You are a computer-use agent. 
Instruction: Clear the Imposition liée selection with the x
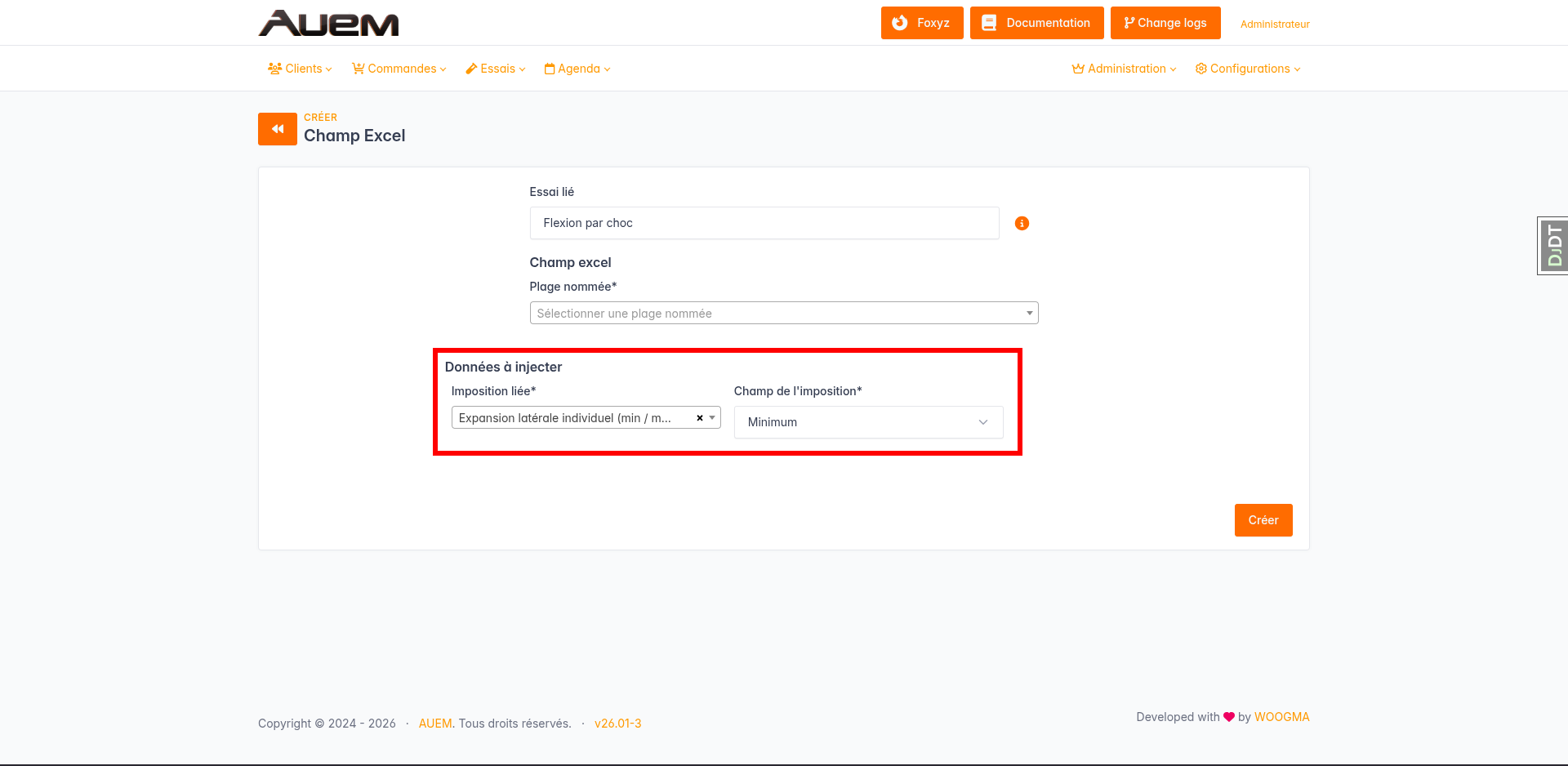[x=700, y=418]
